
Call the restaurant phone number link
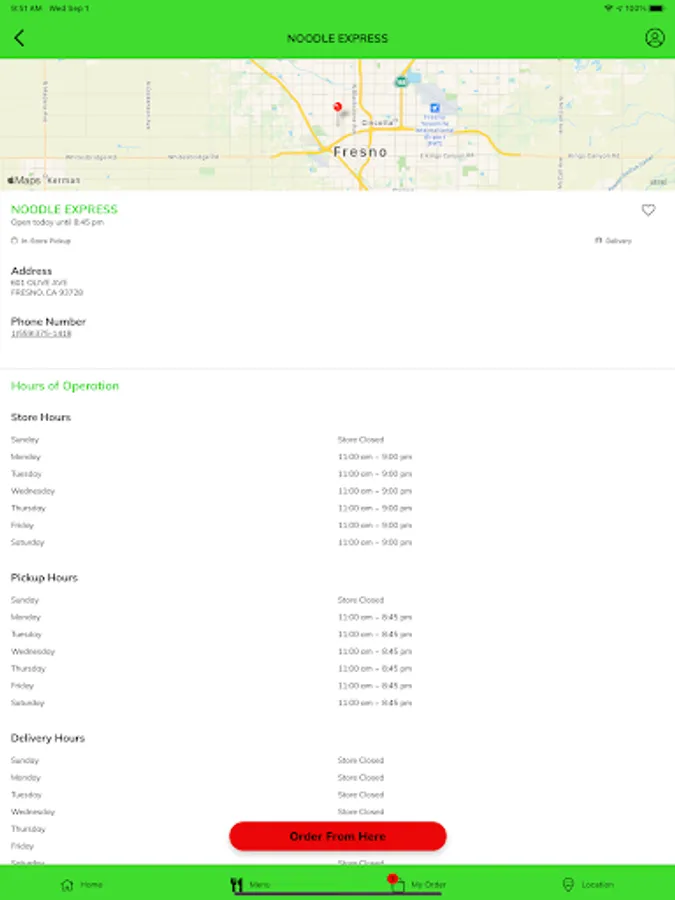41,333
